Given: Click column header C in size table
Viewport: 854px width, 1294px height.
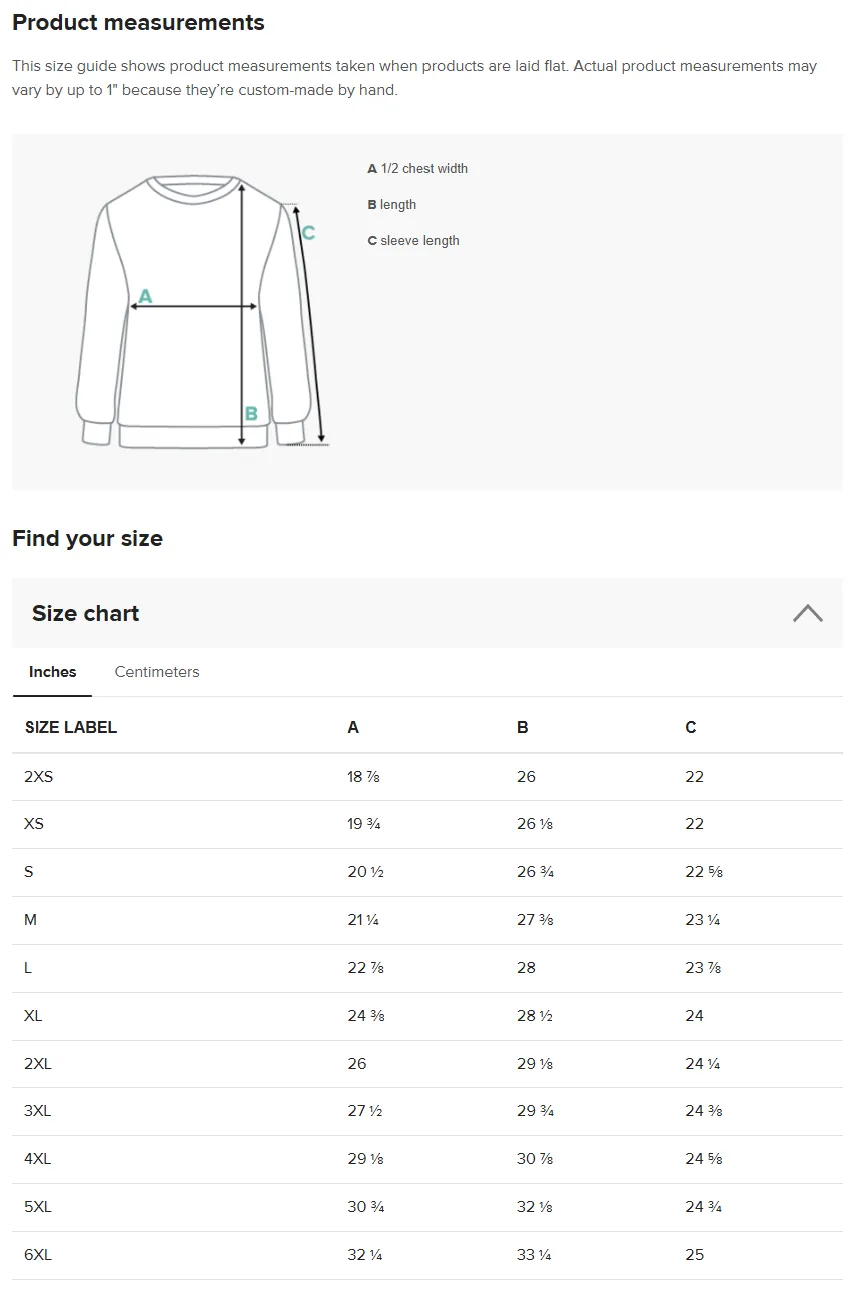Looking at the screenshot, I should [691, 727].
